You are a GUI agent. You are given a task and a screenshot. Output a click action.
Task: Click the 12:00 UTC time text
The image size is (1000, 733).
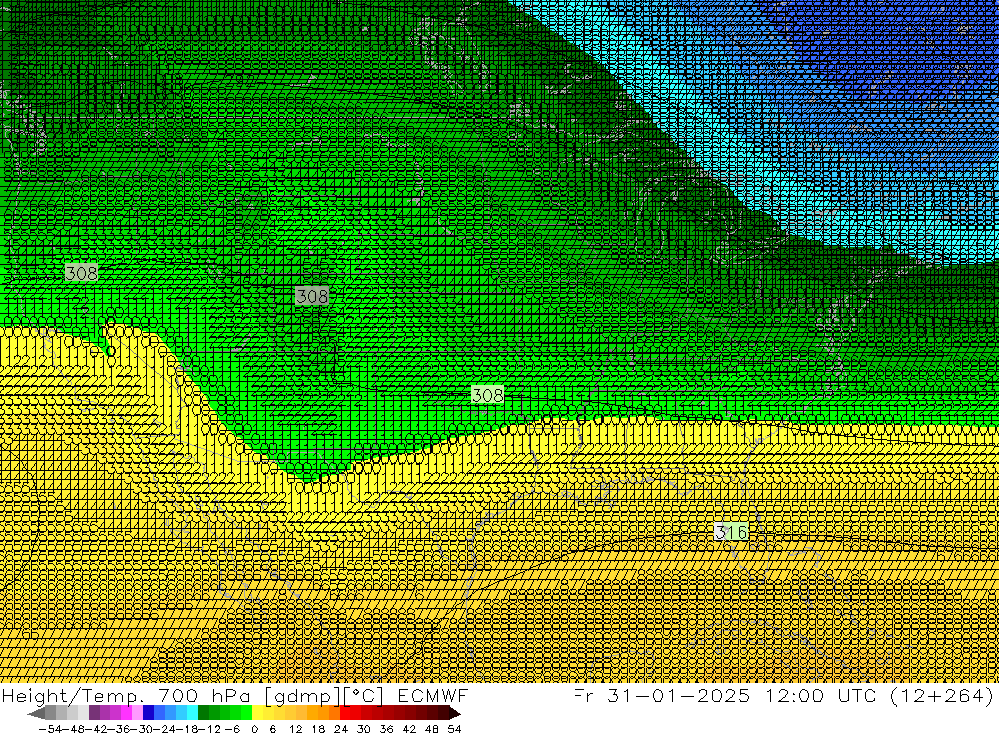click(x=823, y=695)
